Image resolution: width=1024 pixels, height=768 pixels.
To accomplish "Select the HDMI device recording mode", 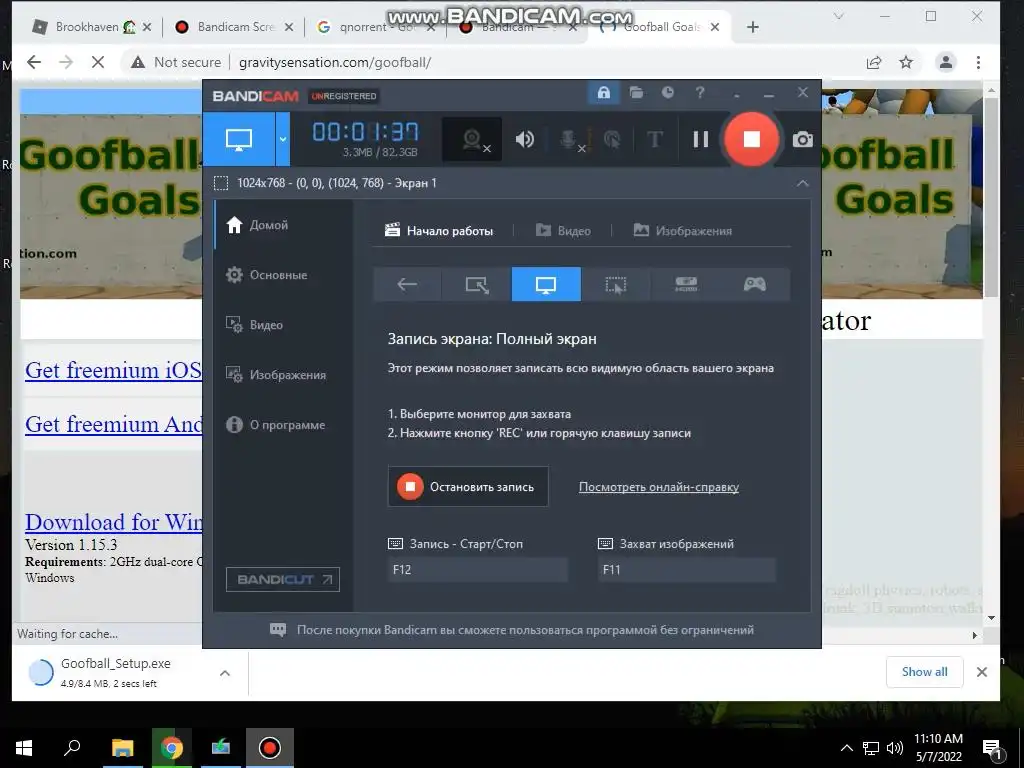I will pyautogui.click(x=685, y=284).
